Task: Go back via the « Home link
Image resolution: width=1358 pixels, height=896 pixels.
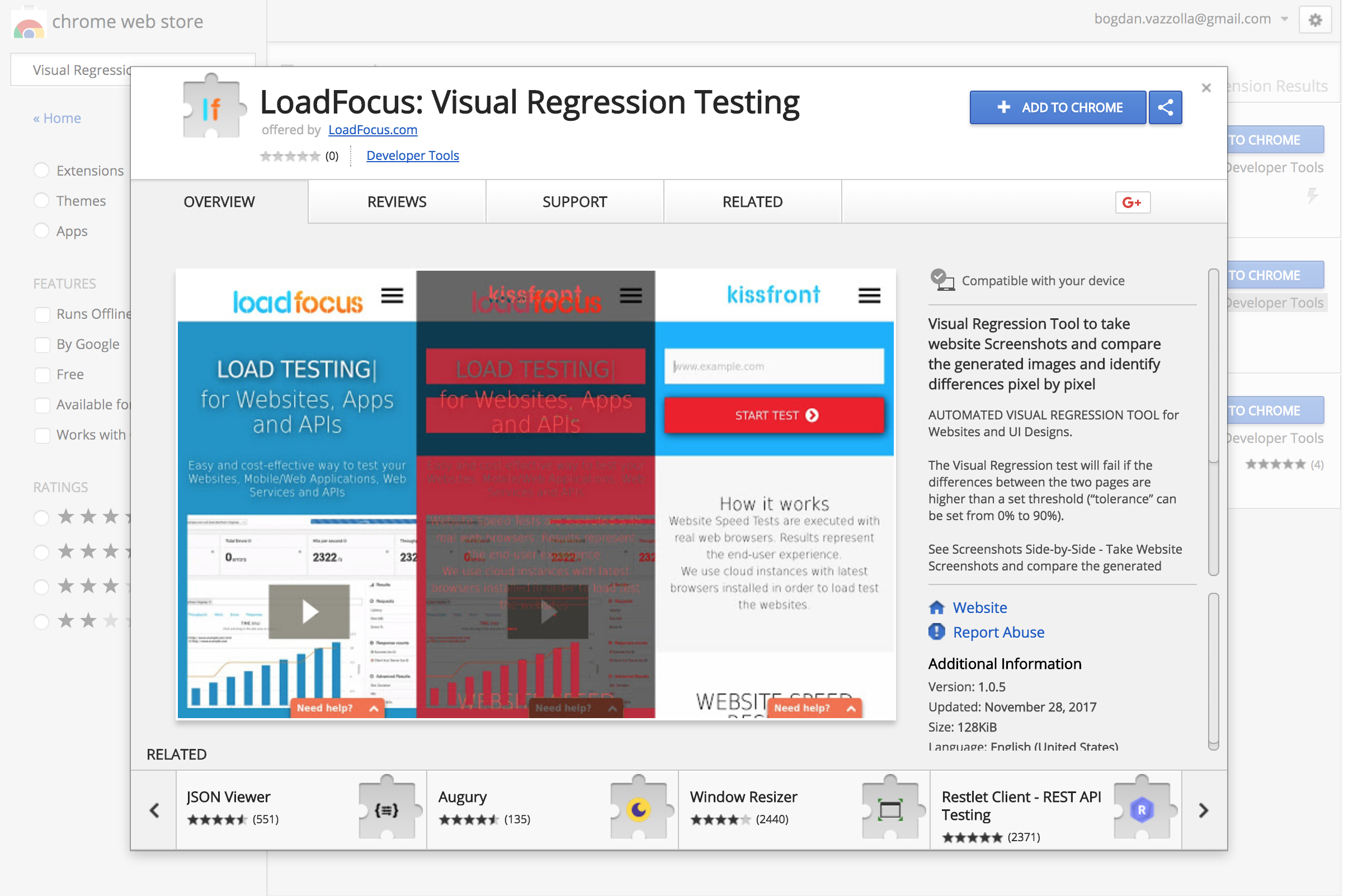Action: point(57,118)
